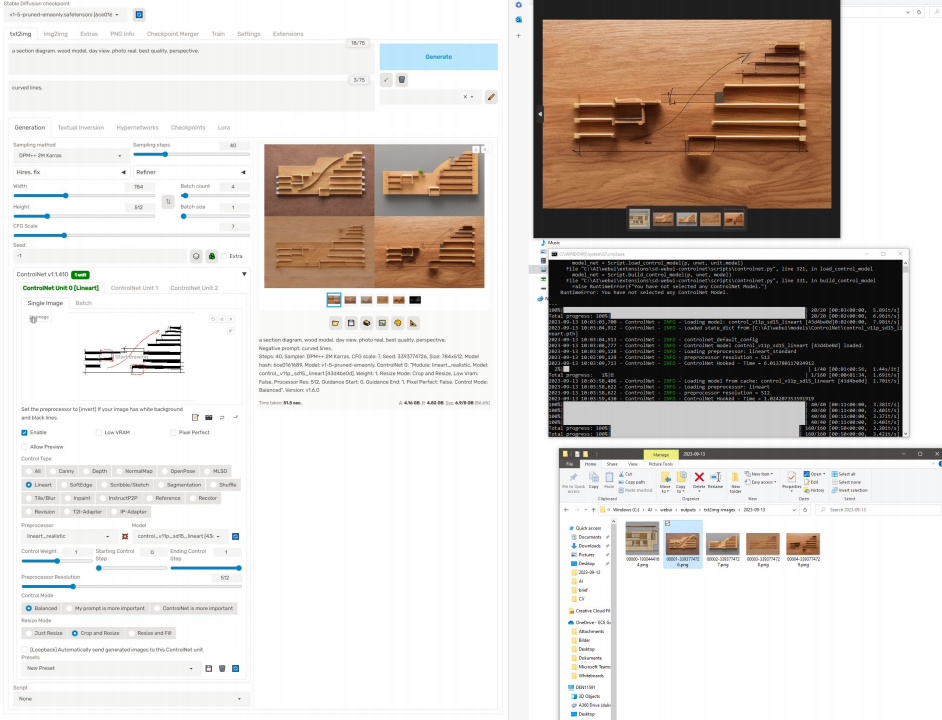Randomize seed with the dice icon
942x720 pixels.
click(196, 255)
